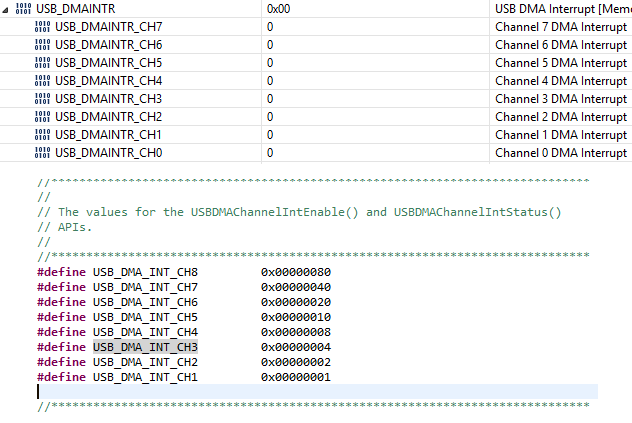Click the USB_DMA_INT_CH8 macro name
Screen dimensions: 632x423
(146, 272)
